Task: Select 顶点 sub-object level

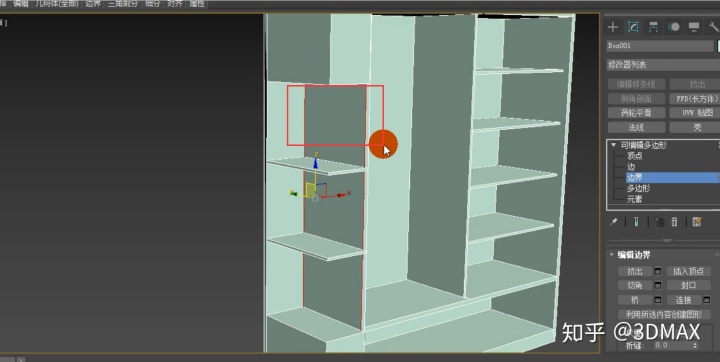Action: coord(635,156)
